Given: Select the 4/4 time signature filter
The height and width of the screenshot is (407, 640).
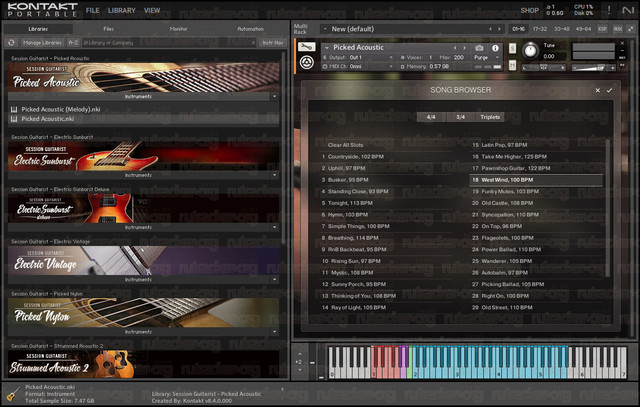Looking at the screenshot, I should pyautogui.click(x=431, y=117).
